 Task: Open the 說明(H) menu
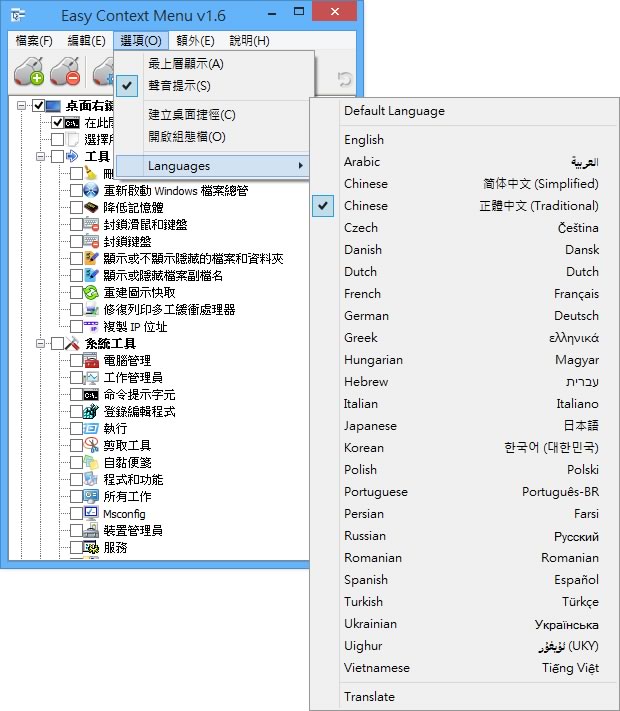point(249,41)
